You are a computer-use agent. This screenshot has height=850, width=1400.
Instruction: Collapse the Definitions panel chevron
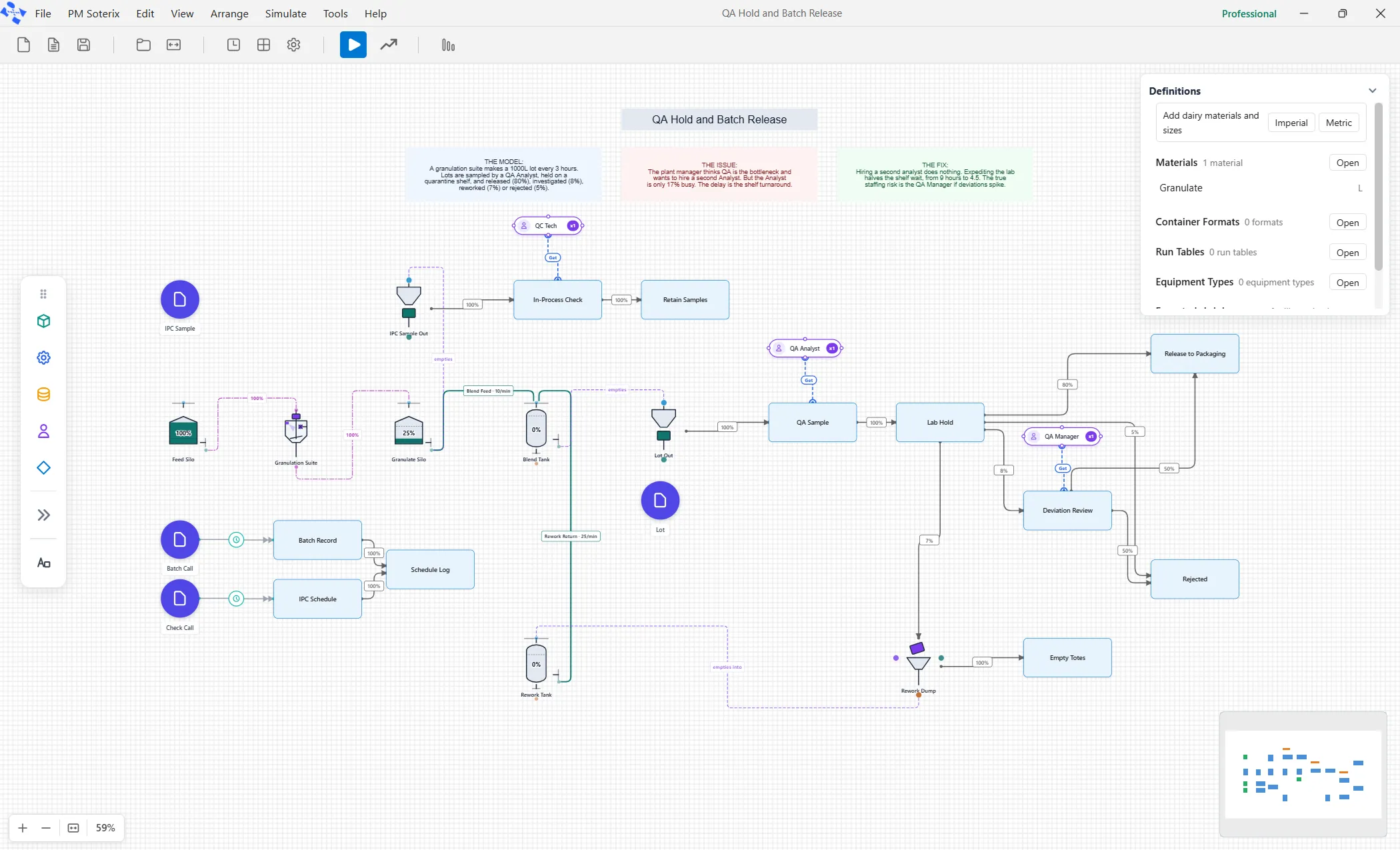coord(1372,91)
